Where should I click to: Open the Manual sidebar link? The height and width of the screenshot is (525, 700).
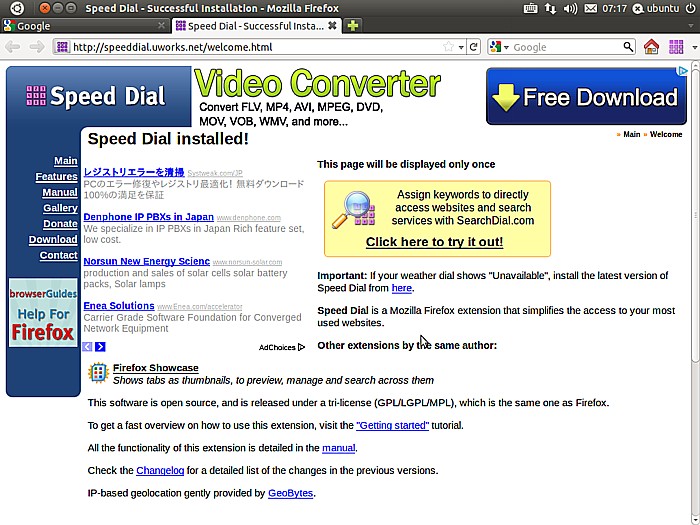click(60, 192)
